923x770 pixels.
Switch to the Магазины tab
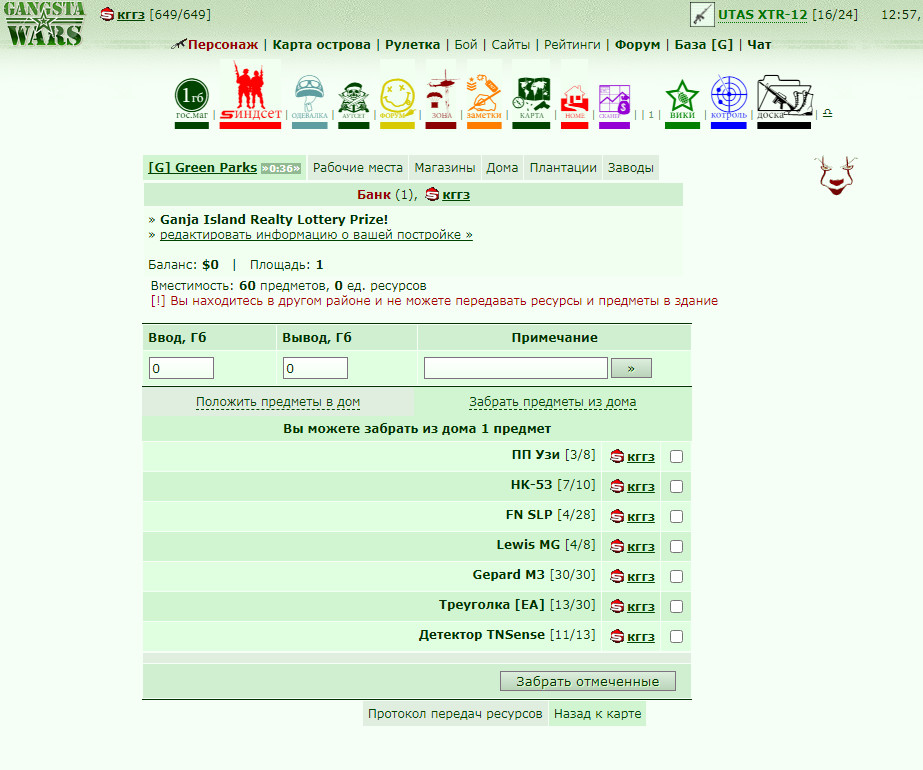pyautogui.click(x=444, y=168)
